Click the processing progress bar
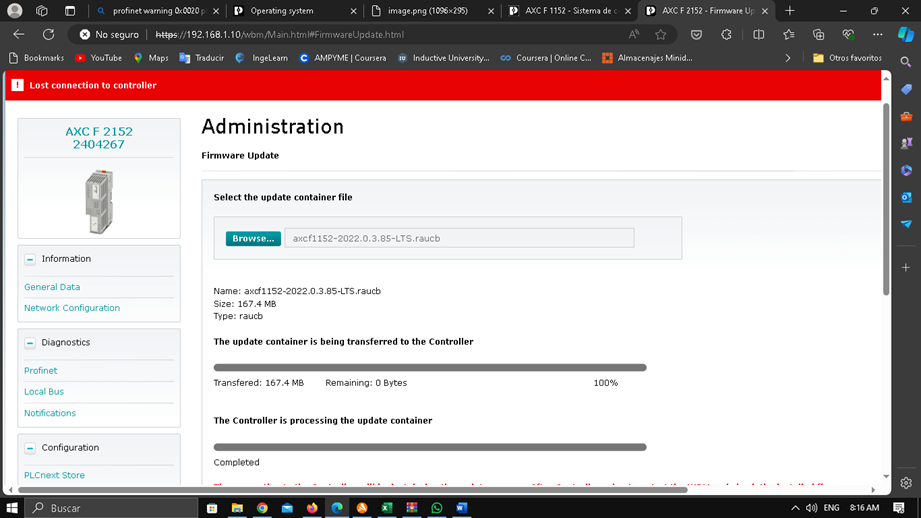This screenshot has width=921, height=518. [x=430, y=447]
